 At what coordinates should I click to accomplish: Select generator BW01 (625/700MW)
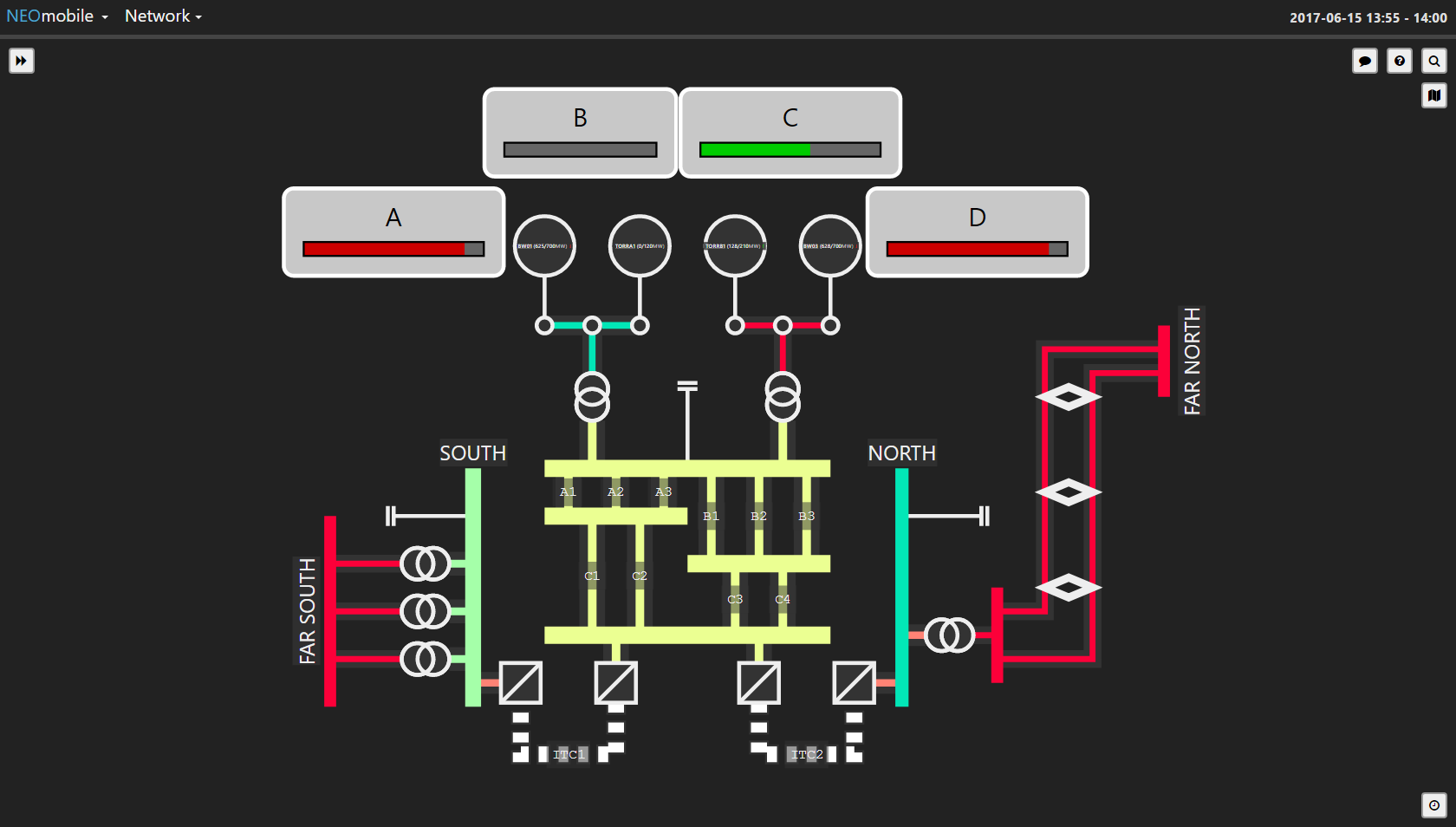click(544, 245)
